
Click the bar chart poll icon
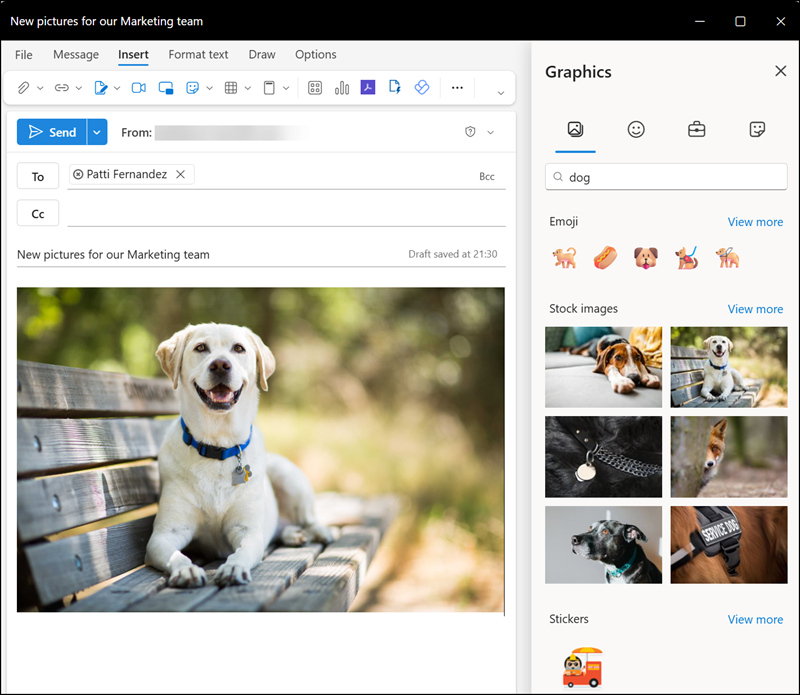point(342,88)
